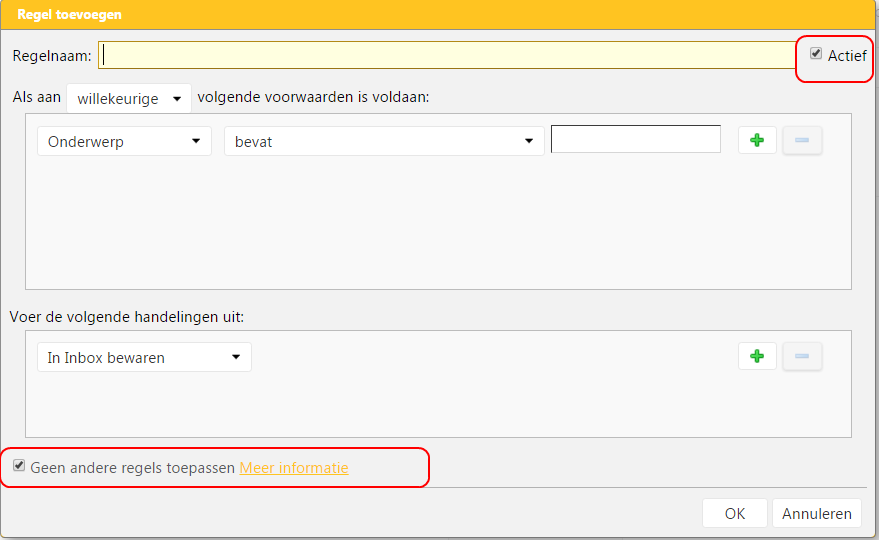Open the 'willekeurige' conditions dropdown
The height and width of the screenshot is (540, 879).
click(x=128, y=98)
